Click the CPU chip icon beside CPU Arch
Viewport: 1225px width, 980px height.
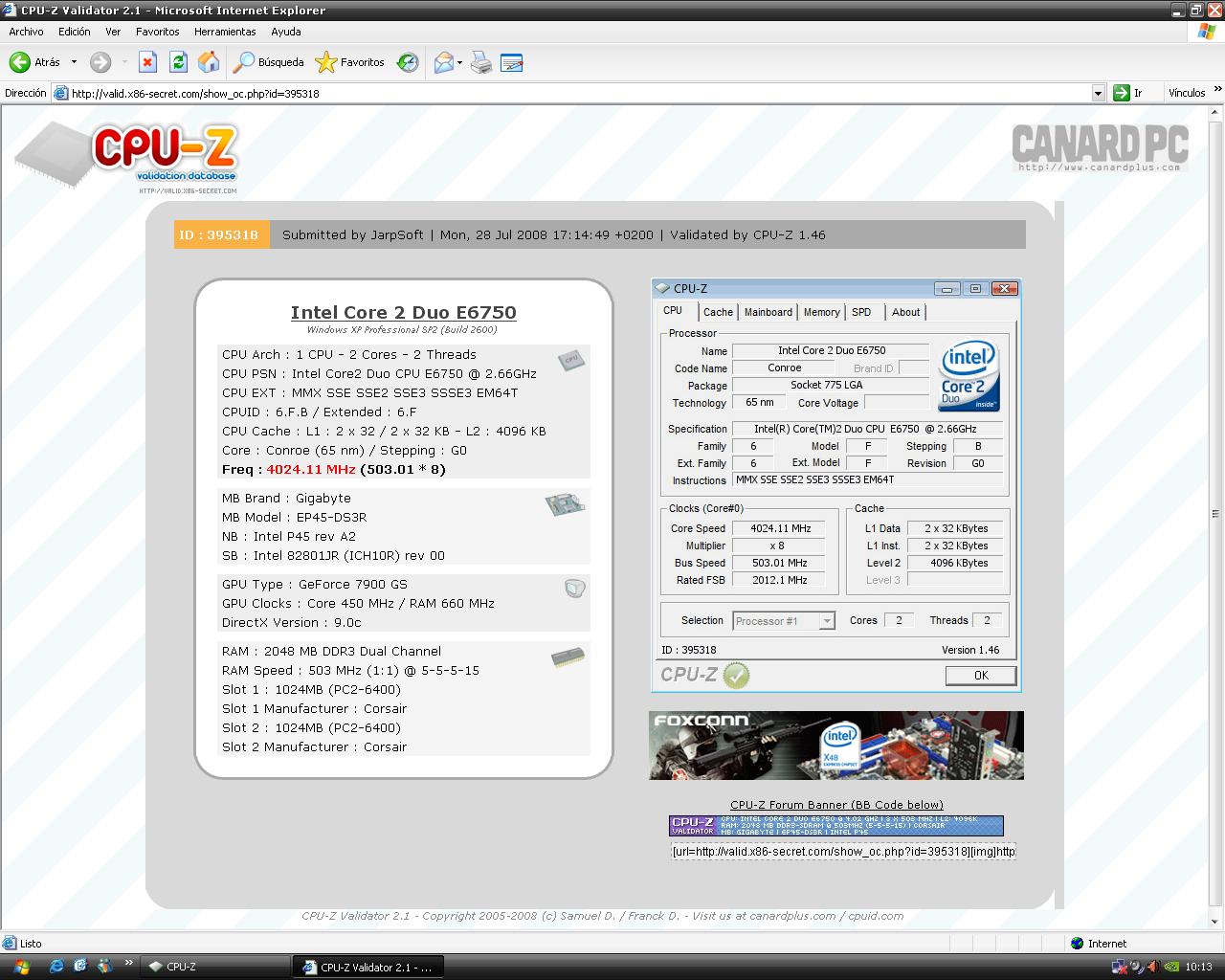coord(571,359)
